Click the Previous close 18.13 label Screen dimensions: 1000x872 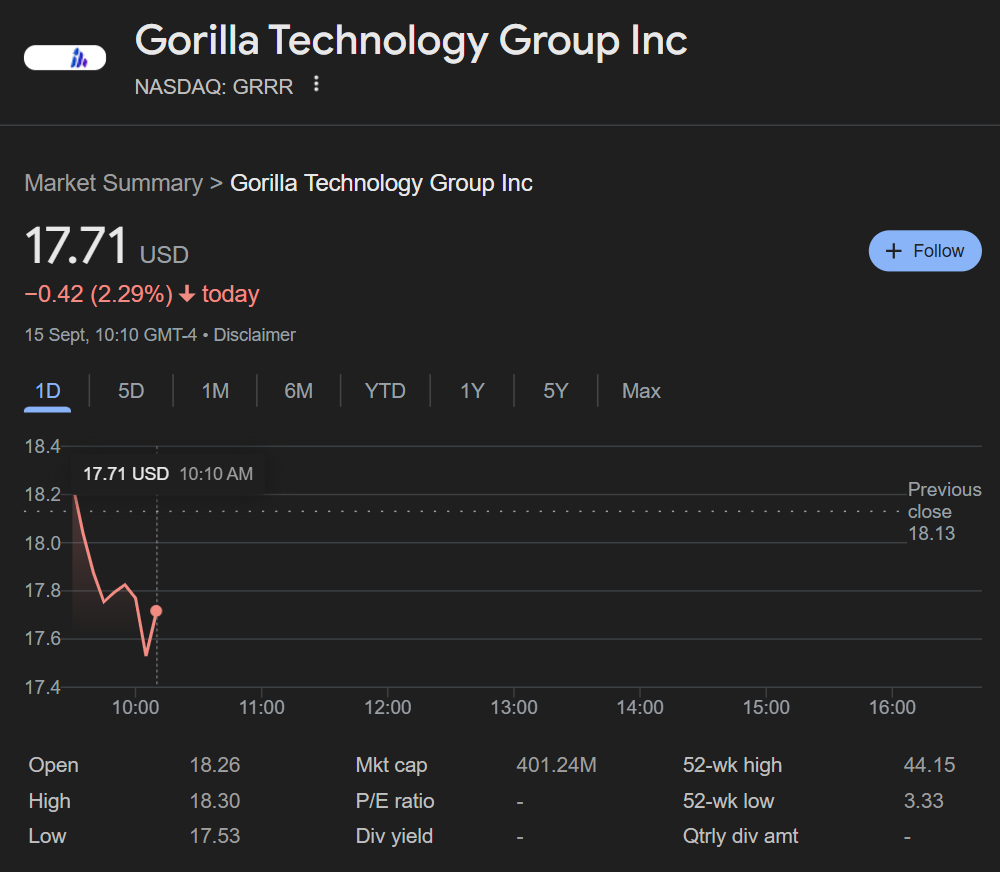coord(944,512)
